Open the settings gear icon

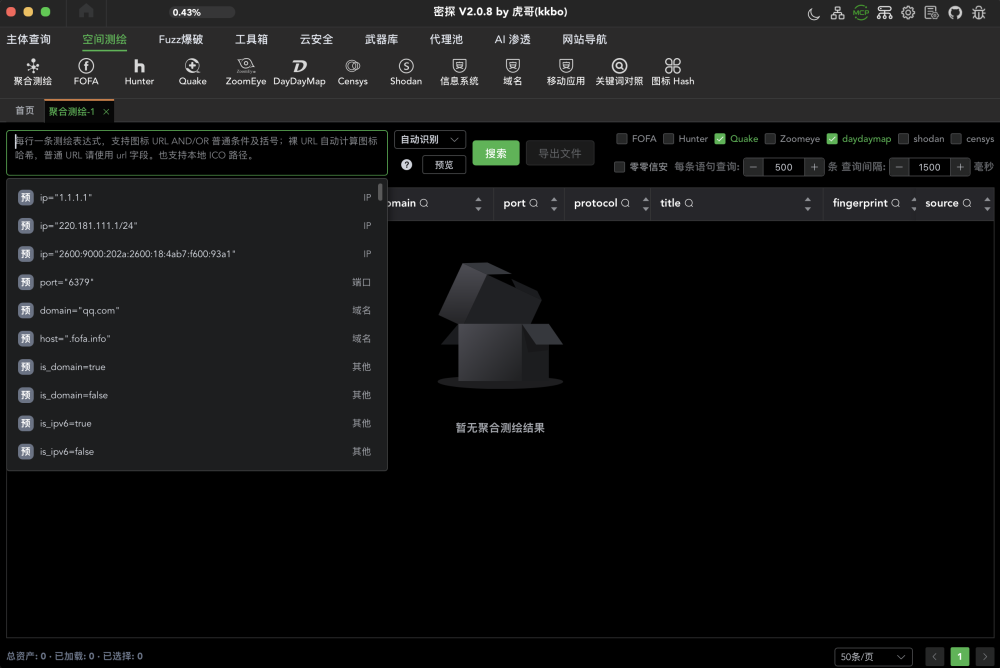908,13
